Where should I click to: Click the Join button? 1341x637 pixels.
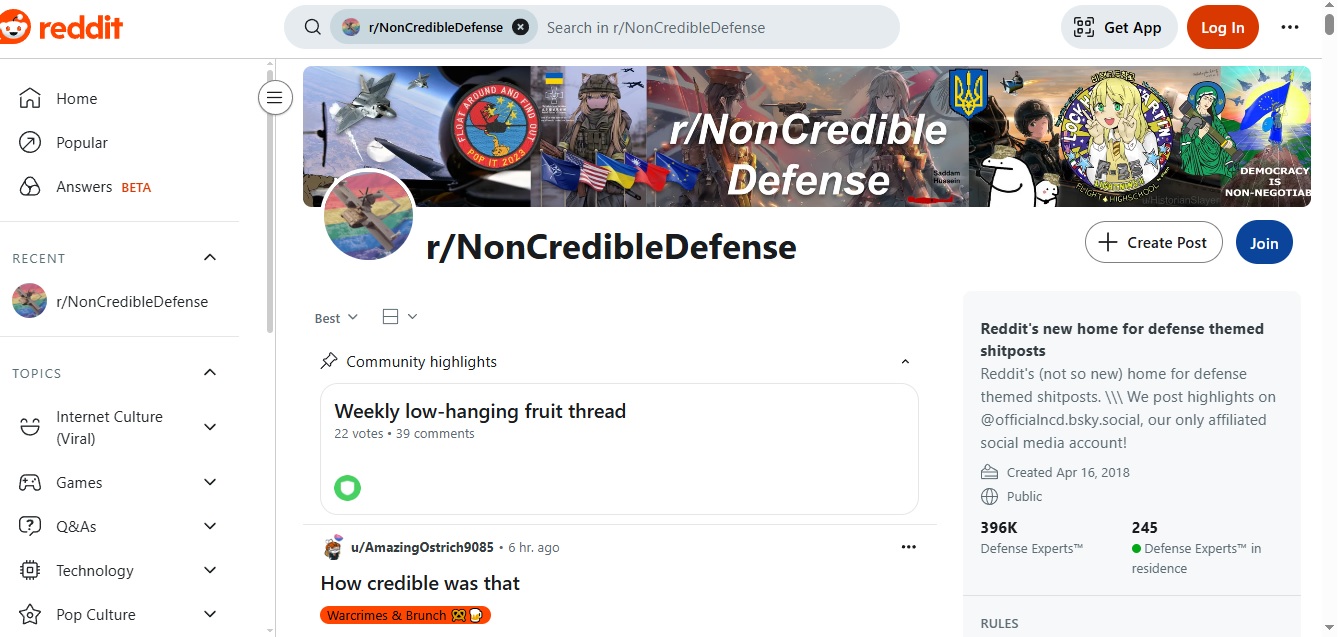click(1264, 243)
